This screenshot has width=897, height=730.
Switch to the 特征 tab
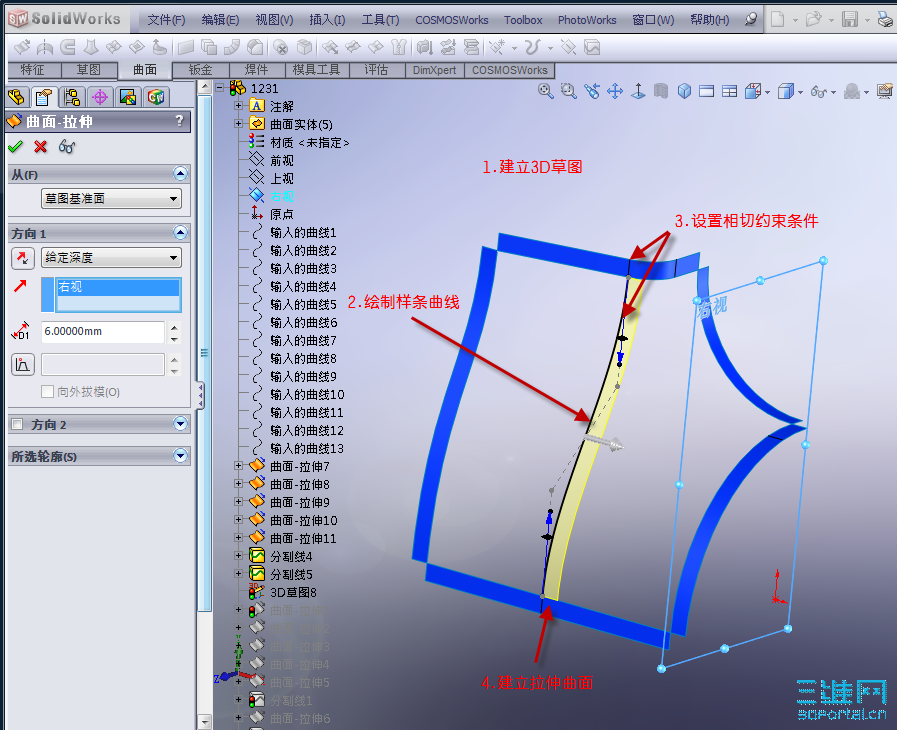point(33,70)
